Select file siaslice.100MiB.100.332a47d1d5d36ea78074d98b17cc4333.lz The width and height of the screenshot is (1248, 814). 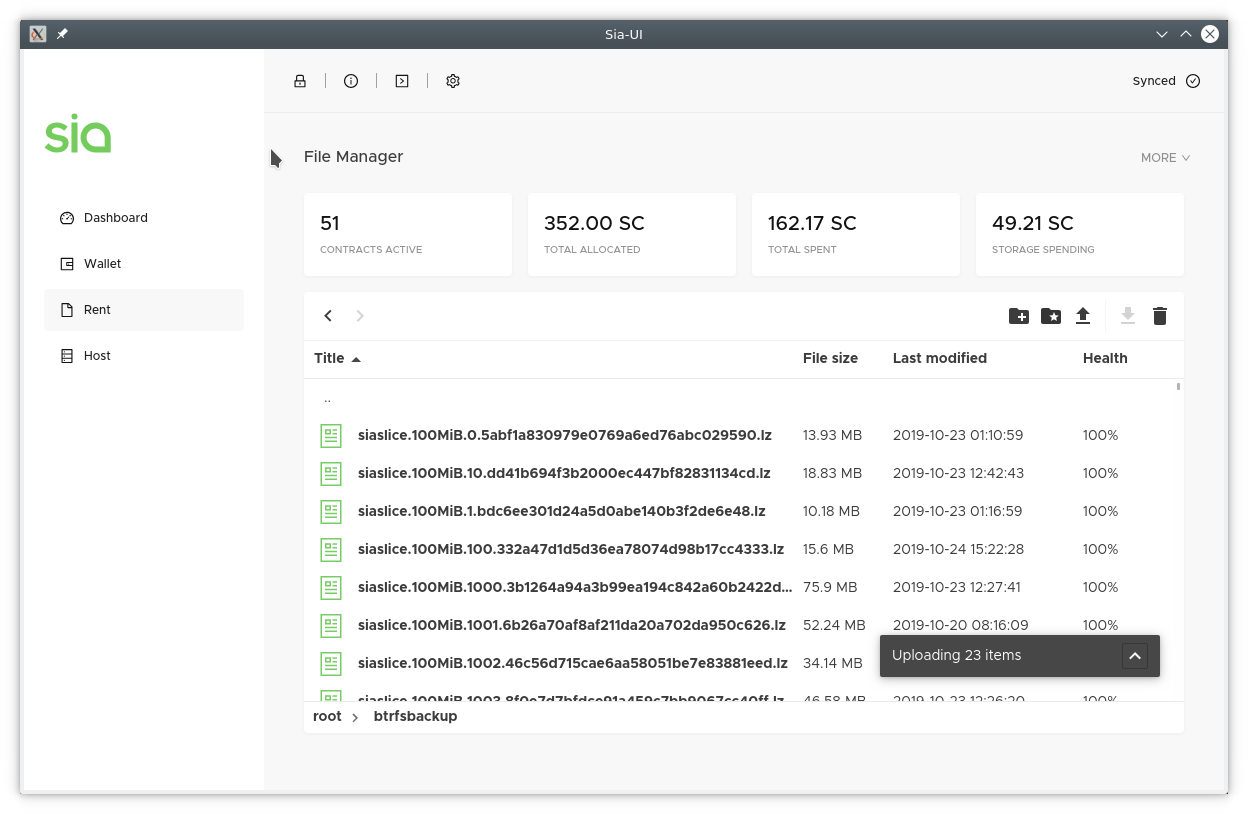[x=571, y=549]
